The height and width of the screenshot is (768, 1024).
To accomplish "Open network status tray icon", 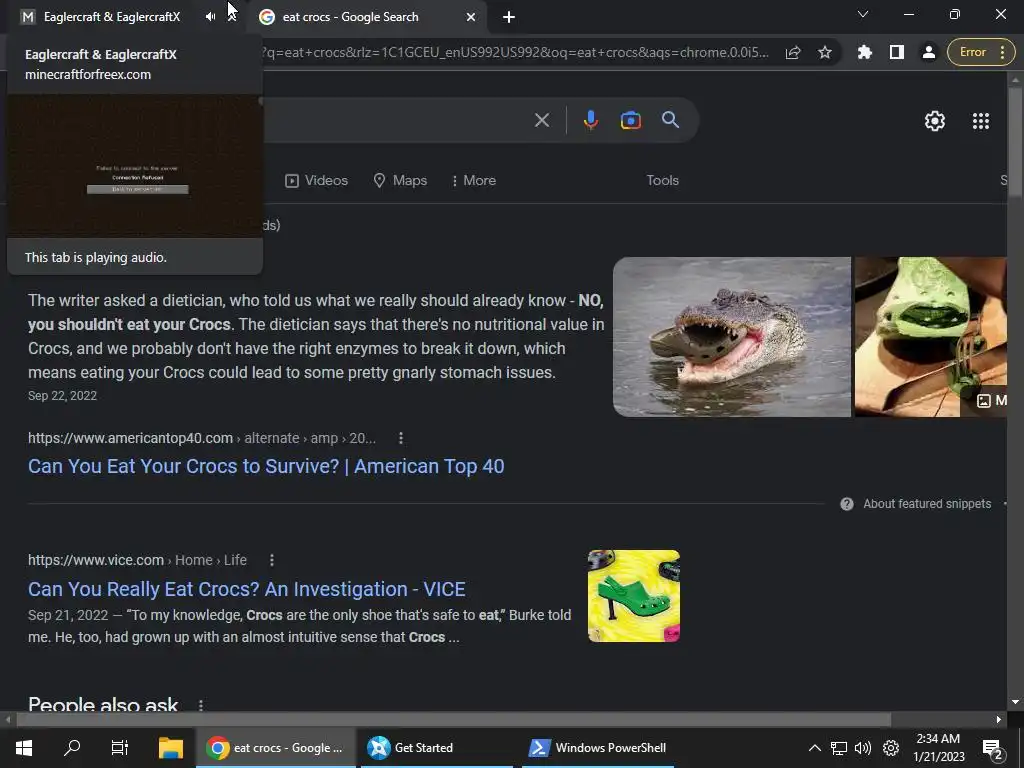I will 839,748.
